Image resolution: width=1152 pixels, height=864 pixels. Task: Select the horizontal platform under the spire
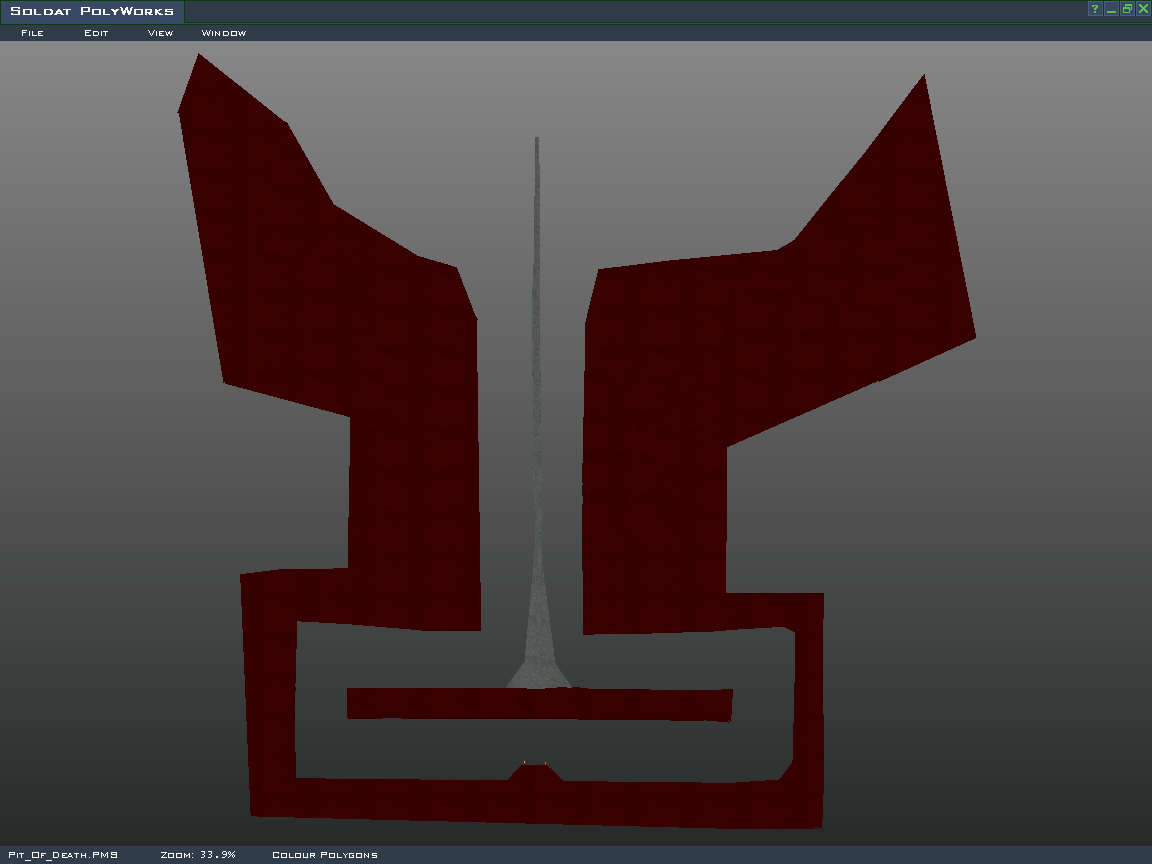(x=540, y=704)
